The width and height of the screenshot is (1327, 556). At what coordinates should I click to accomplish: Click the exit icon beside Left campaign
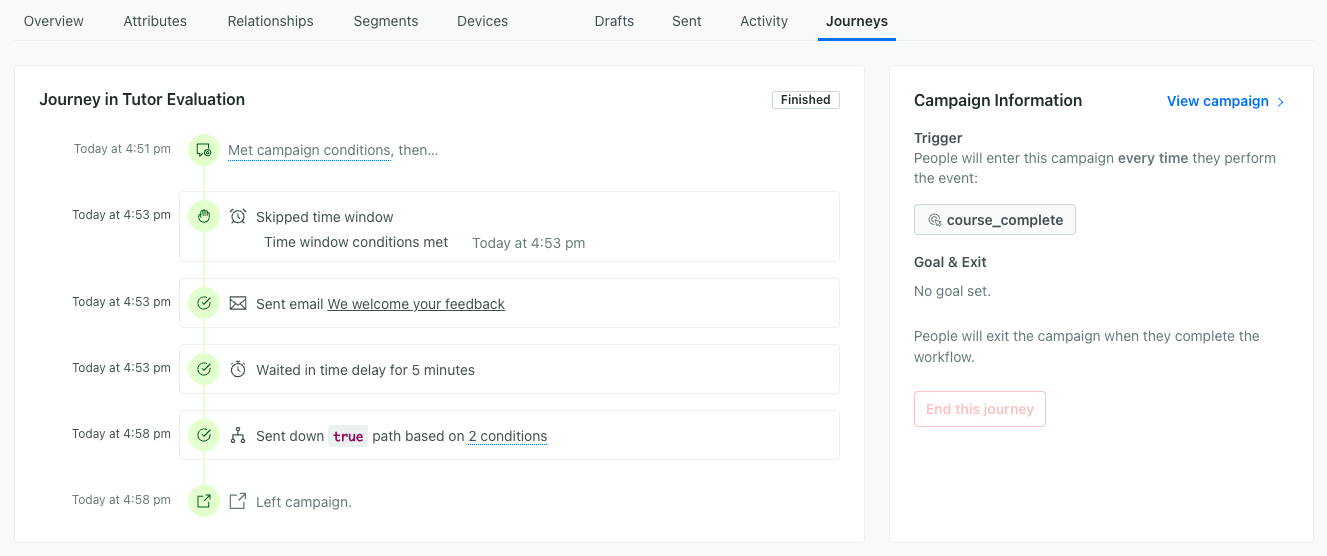click(x=238, y=501)
